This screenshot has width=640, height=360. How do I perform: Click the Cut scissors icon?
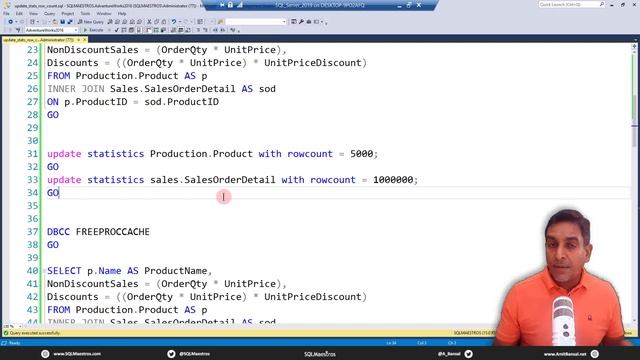[x=149, y=22]
